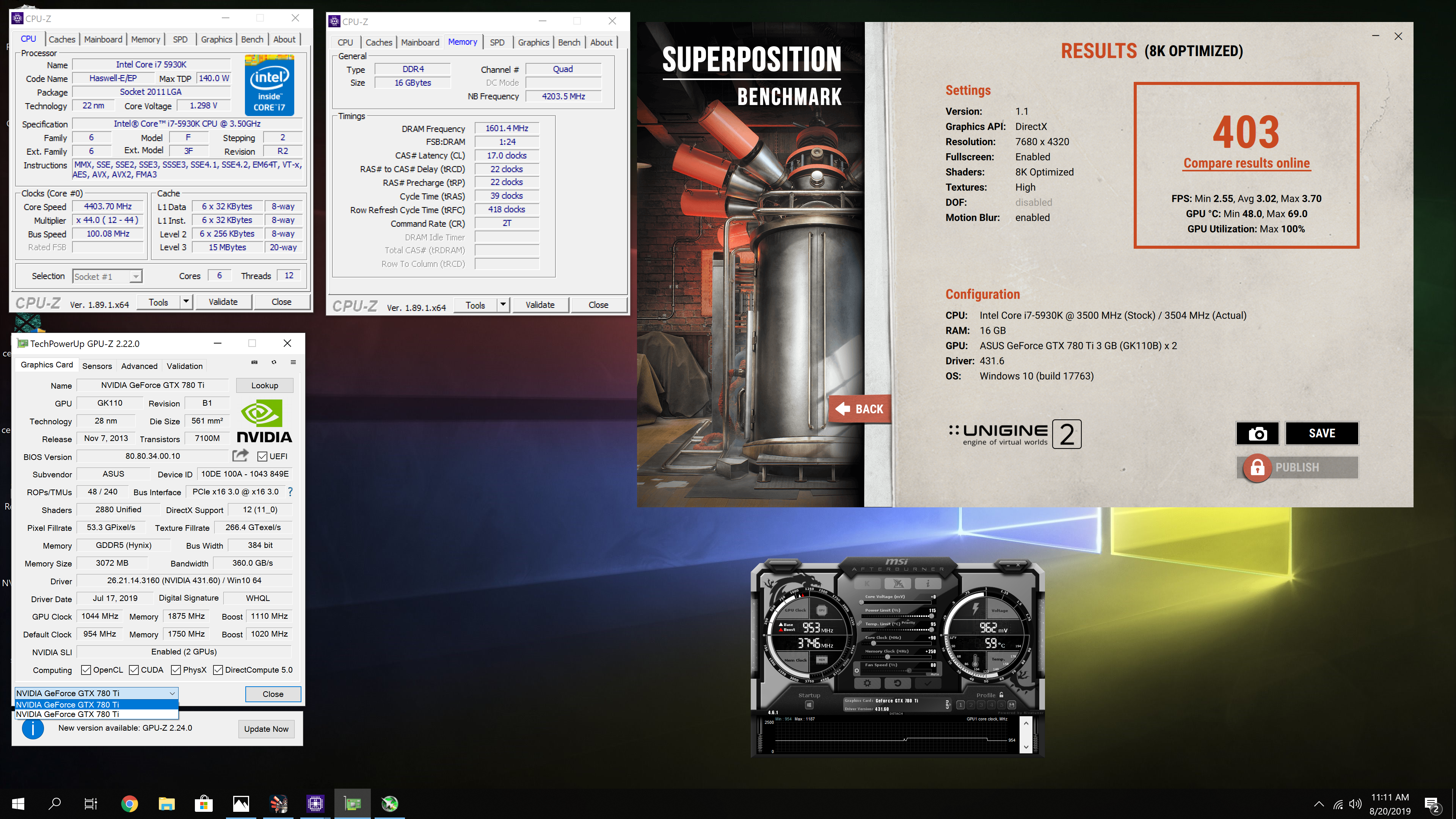Select profile slot 5 in Afterburner
1456x819 pixels.
click(x=1002, y=705)
